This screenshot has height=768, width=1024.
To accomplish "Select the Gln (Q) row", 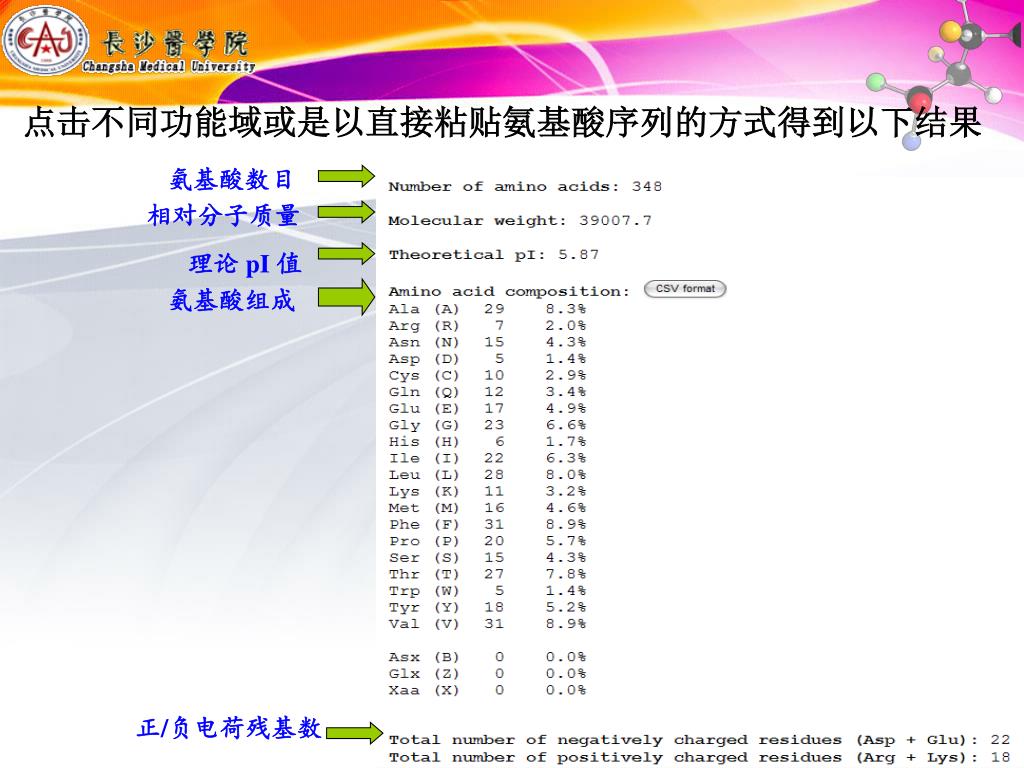I will [487, 392].
